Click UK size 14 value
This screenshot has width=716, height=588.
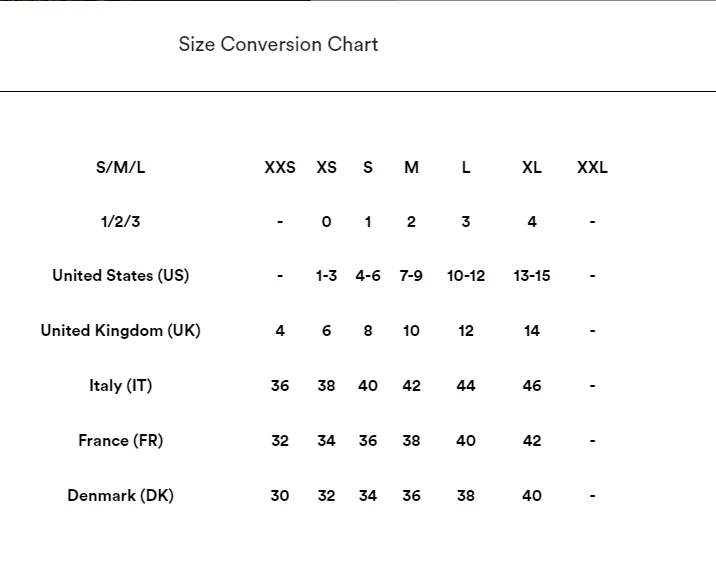tap(532, 331)
